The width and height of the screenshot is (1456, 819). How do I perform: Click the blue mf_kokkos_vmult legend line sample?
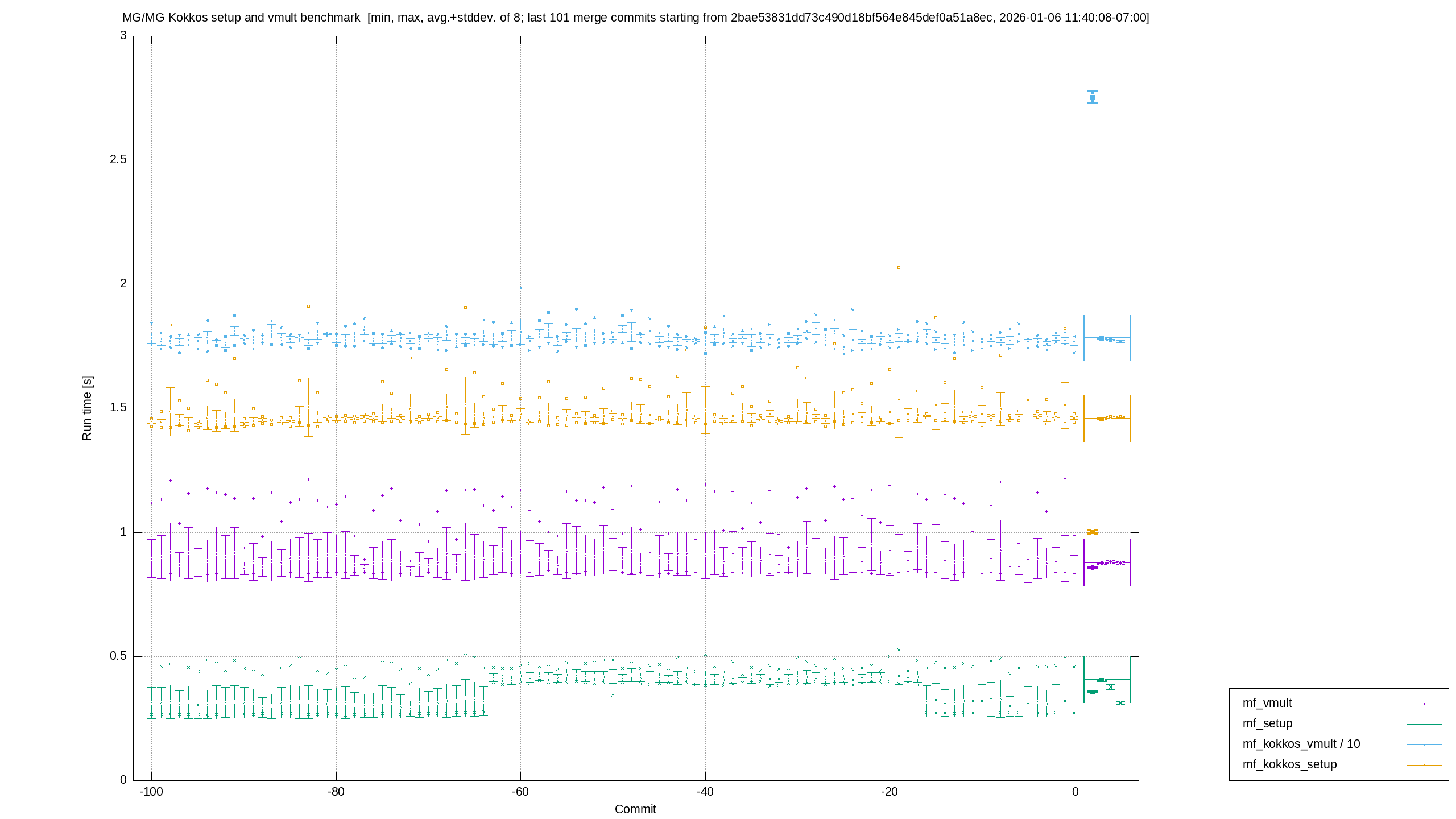click(1424, 744)
